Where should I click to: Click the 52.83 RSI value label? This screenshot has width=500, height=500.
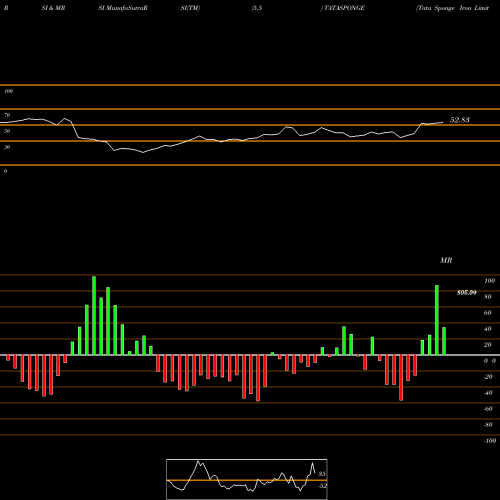coord(460,120)
